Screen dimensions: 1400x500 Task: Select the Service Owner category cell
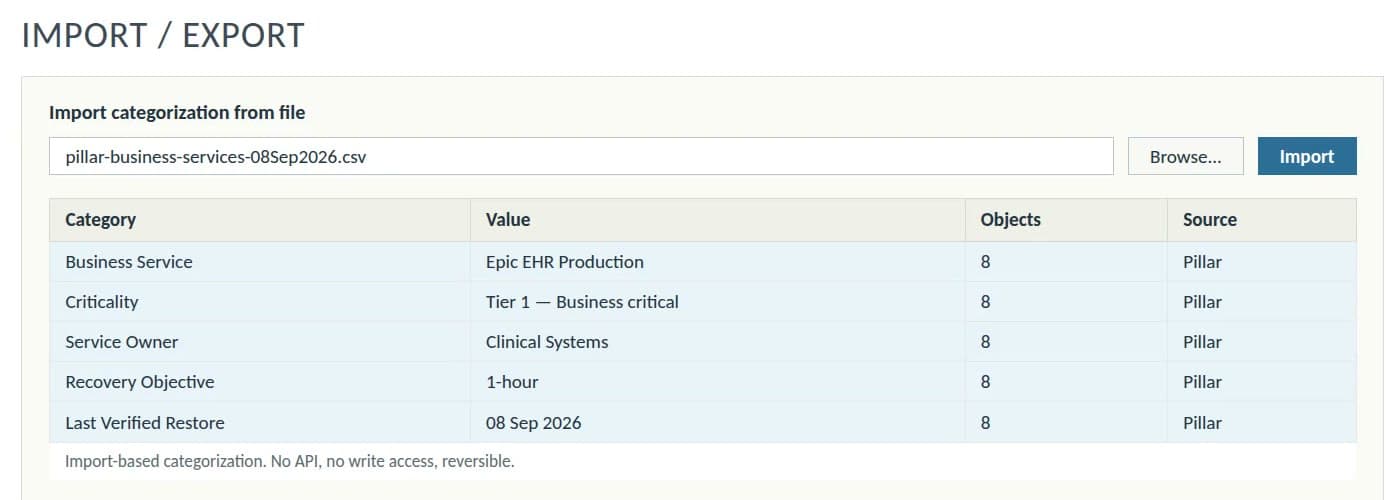point(260,342)
